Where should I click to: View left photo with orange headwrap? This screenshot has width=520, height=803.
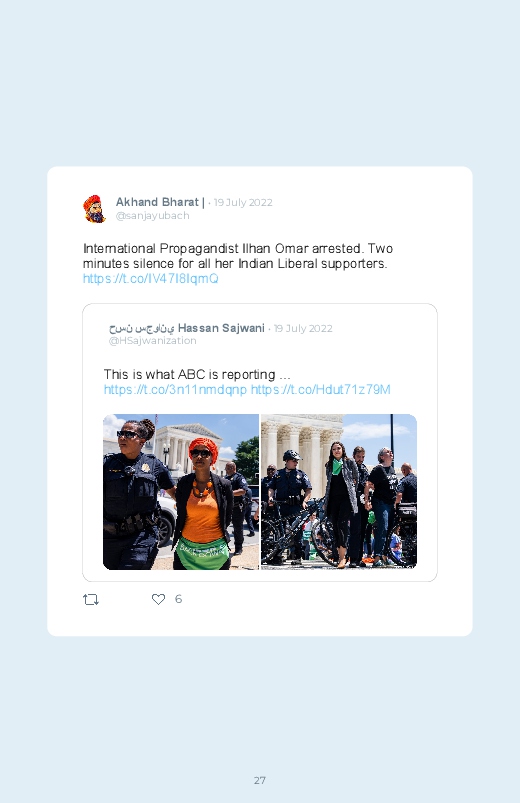tap(181, 492)
